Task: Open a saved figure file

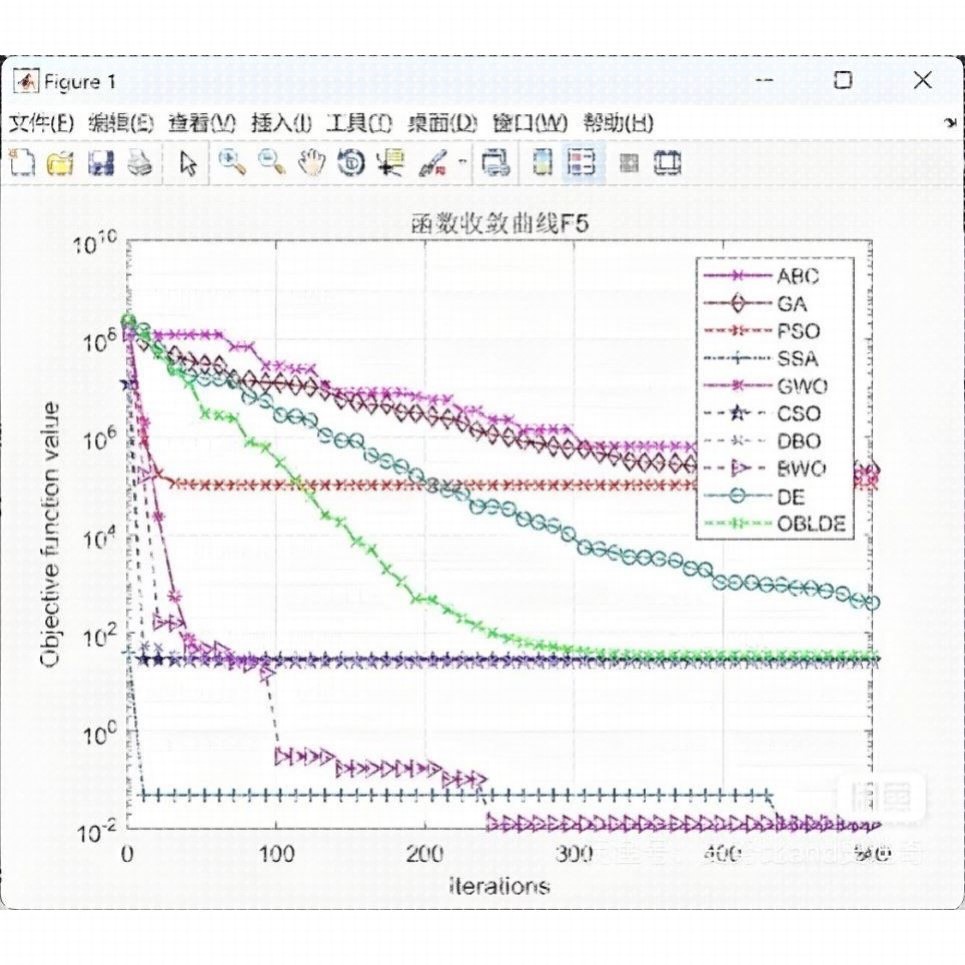Action: [x=62, y=163]
